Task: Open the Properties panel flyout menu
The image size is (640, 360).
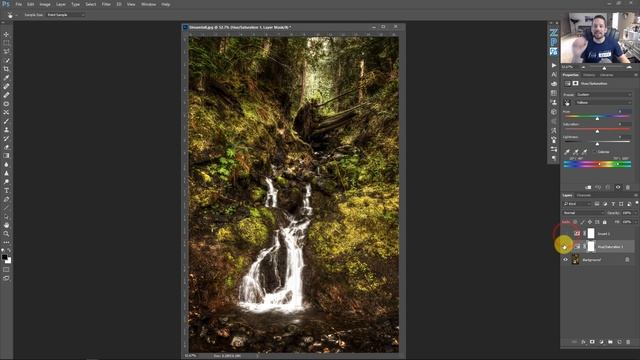Action: pyautogui.click(x=636, y=75)
